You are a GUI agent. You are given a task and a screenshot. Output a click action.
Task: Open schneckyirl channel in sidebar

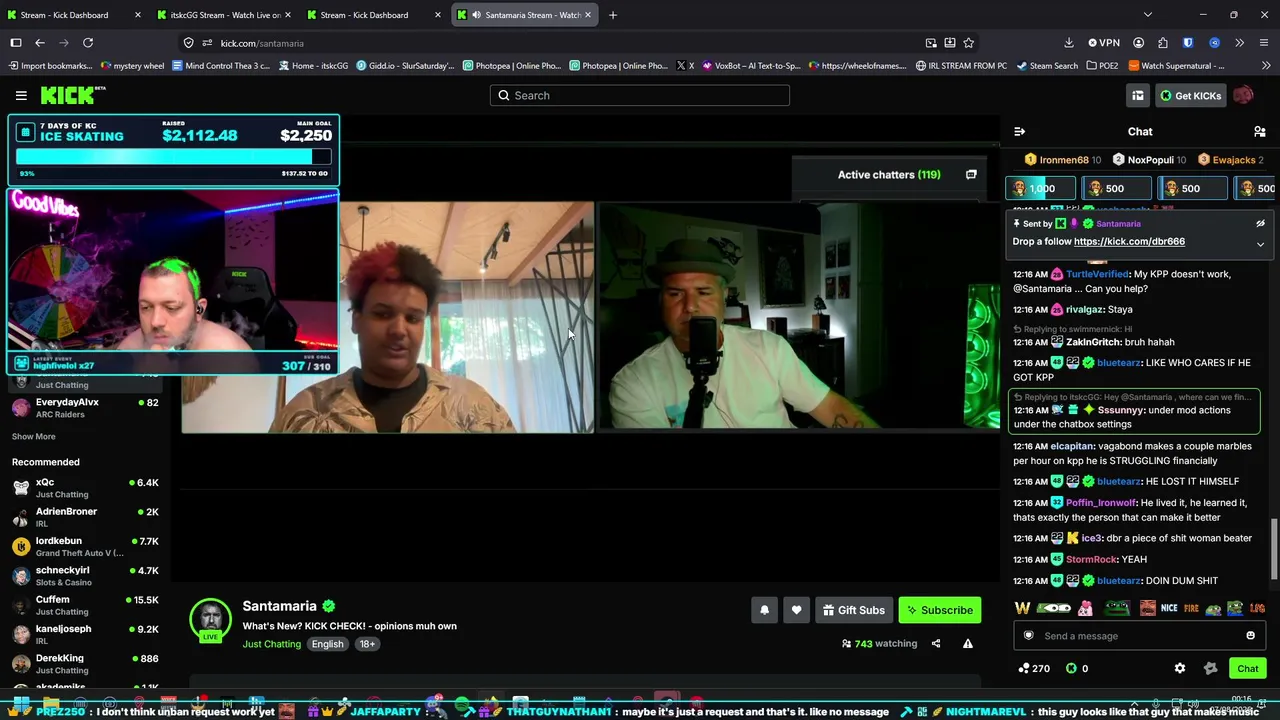tap(85, 576)
